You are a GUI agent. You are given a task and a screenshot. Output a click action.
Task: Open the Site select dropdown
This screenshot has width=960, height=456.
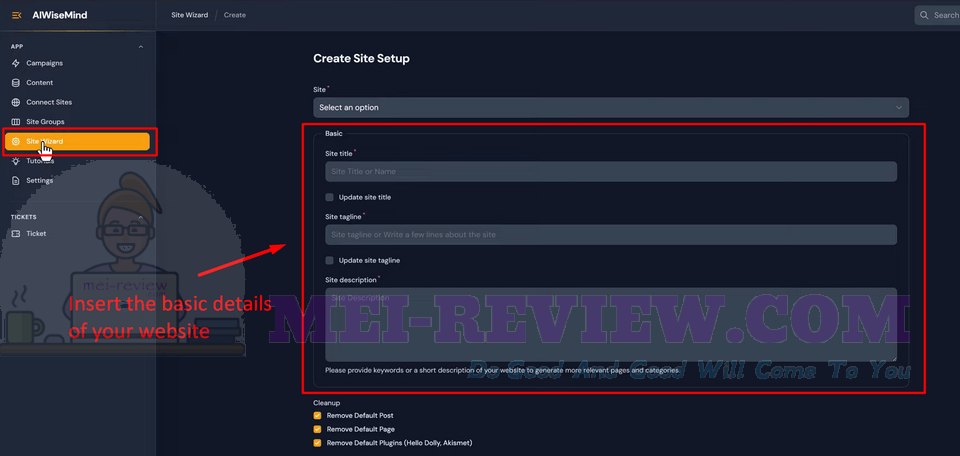[x=611, y=107]
